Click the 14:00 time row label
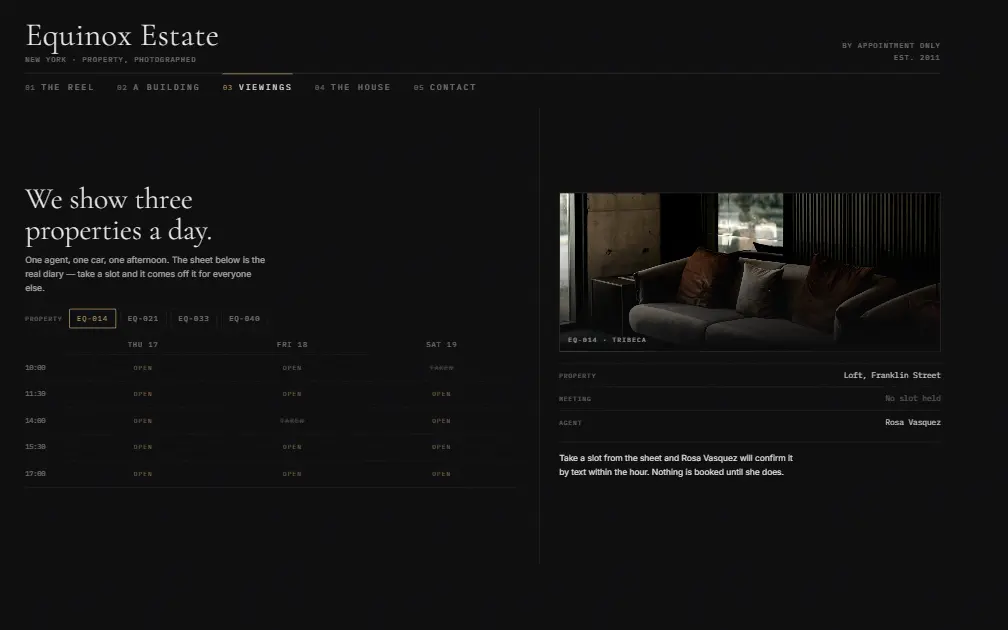This screenshot has width=1008, height=630. point(35,421)
